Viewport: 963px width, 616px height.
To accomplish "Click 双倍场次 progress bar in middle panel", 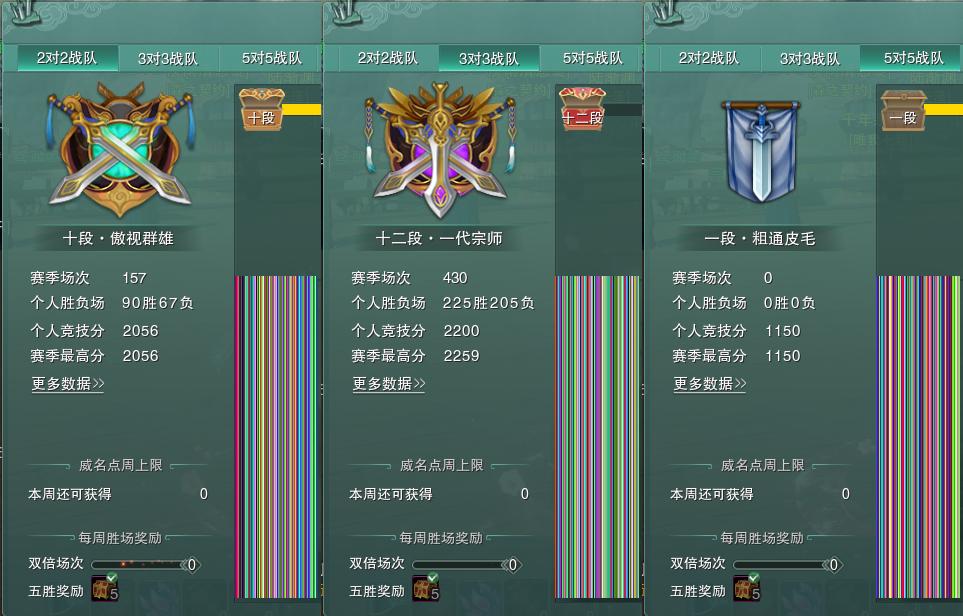I will click(467, 564).
